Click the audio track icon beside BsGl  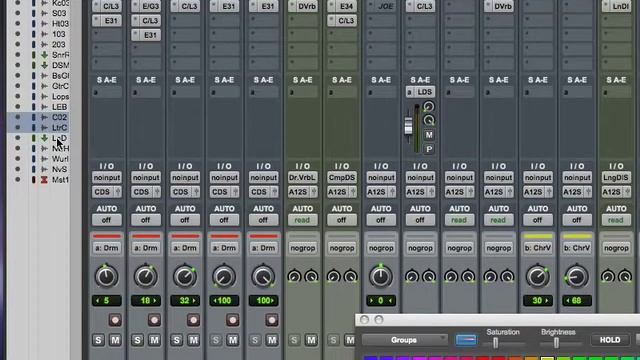pyautogui.click(x=44, y=76)
